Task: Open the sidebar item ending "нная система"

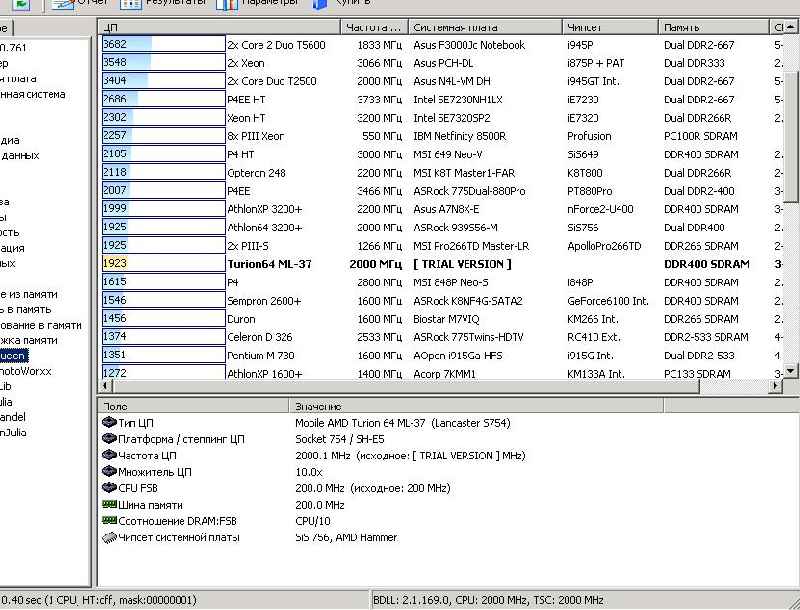Action: tap(33, 94)
